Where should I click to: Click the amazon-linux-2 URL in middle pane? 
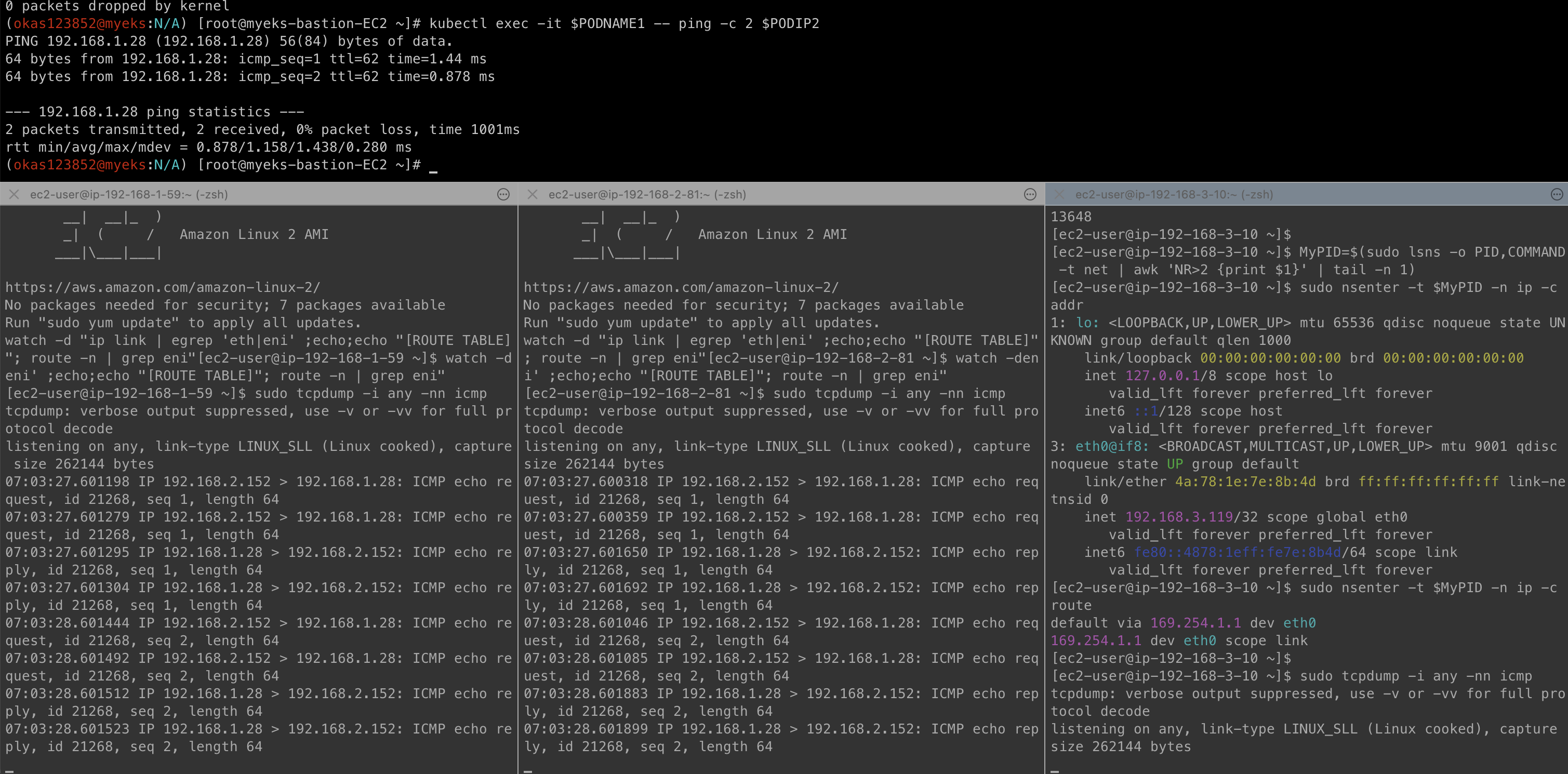[681, 287]
